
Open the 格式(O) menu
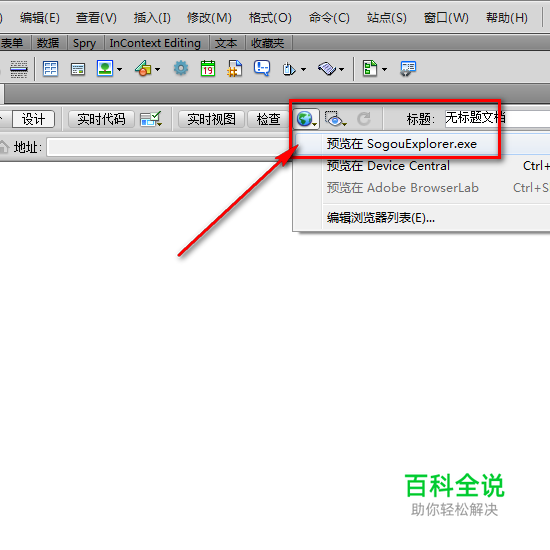coord(270,18)
